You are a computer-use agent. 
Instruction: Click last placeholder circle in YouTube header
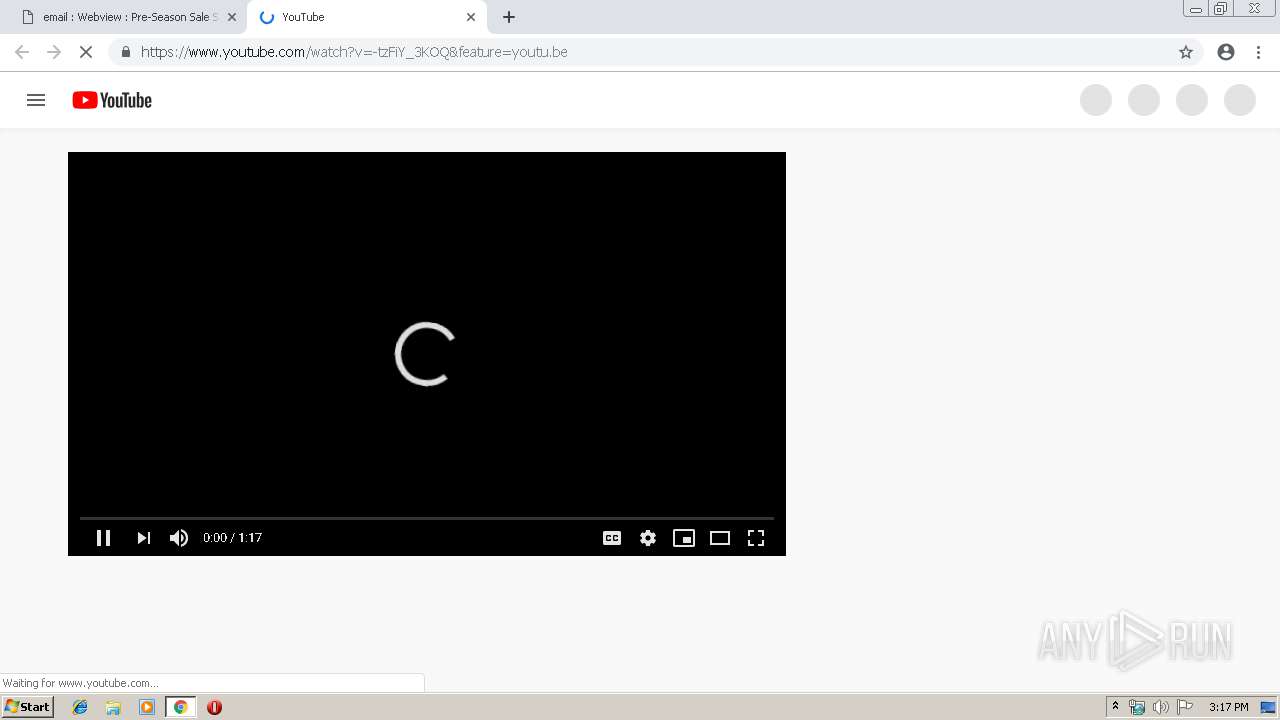click(x=1240, y=100)
